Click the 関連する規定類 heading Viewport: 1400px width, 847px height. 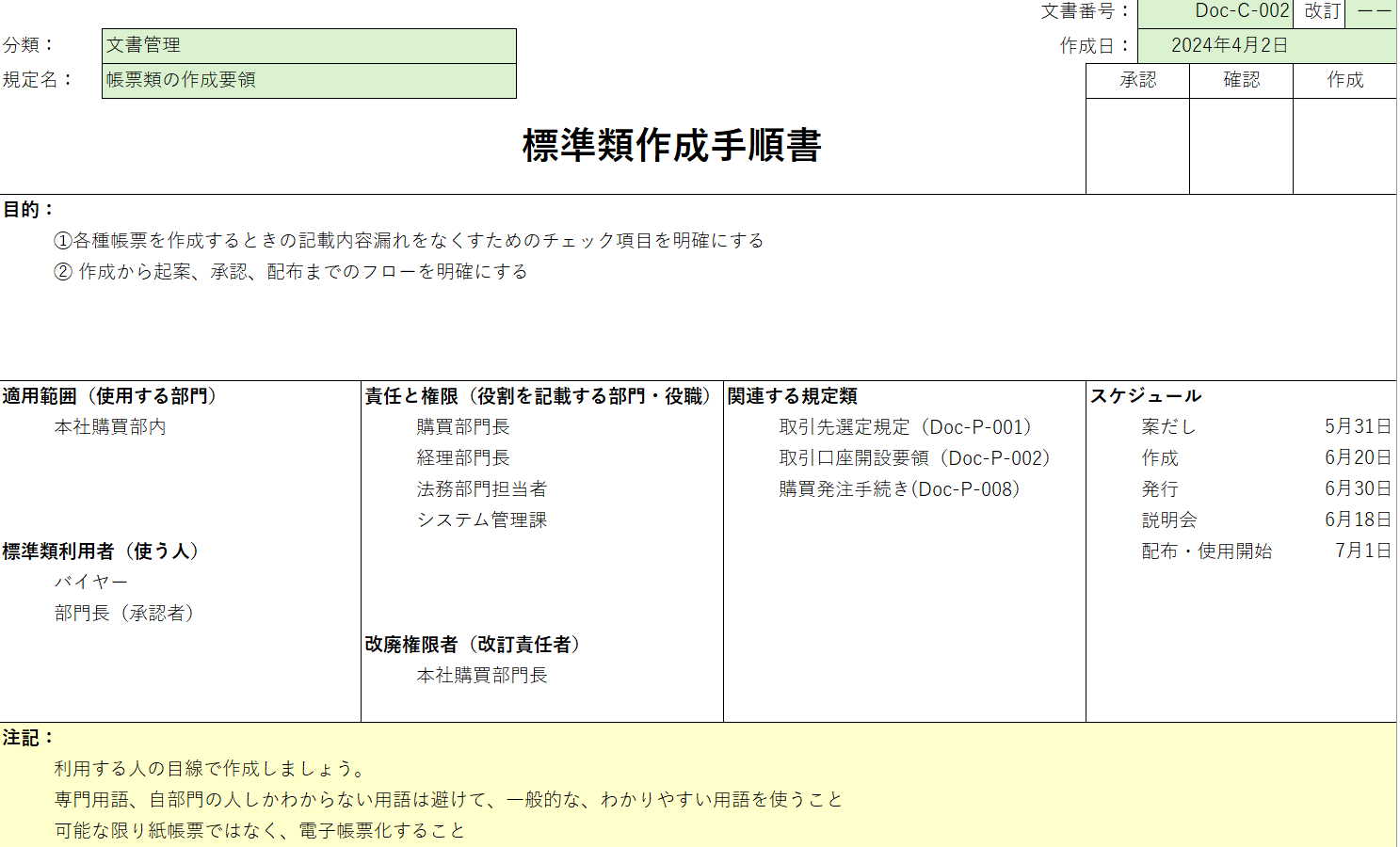point(793,395)
